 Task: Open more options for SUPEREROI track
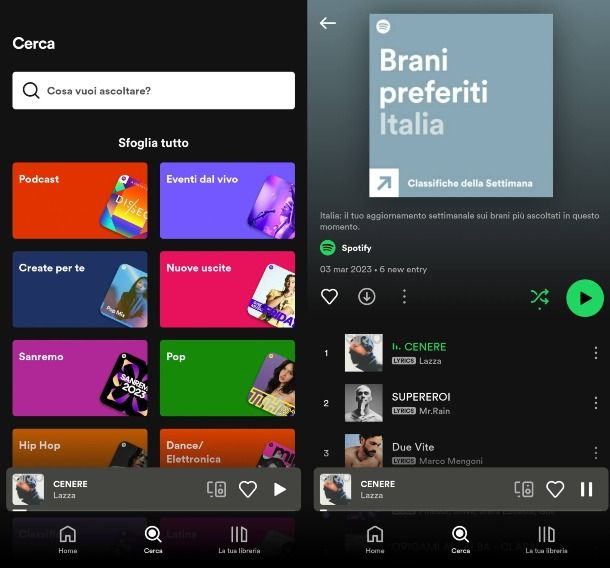pyautogui.click(x=596, y=403)
